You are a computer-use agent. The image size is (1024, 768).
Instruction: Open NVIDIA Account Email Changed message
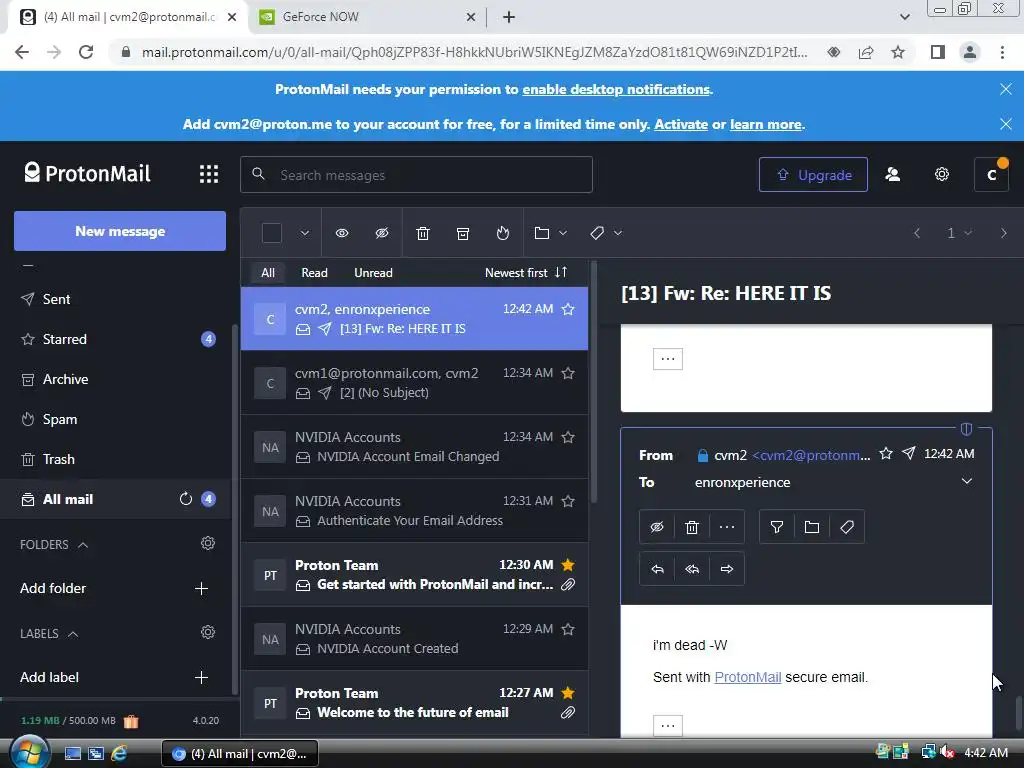415,447
